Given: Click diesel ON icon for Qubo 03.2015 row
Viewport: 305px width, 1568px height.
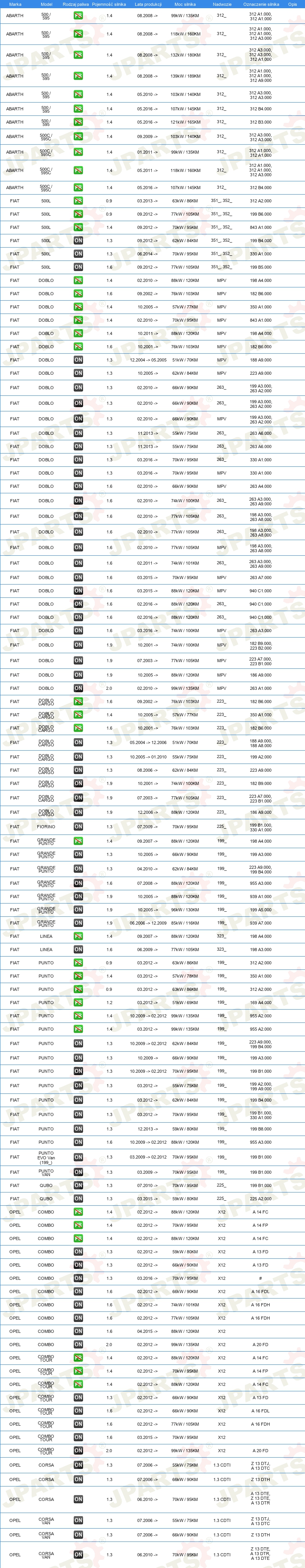Looking at the screenshot, I should (78, 1199).
